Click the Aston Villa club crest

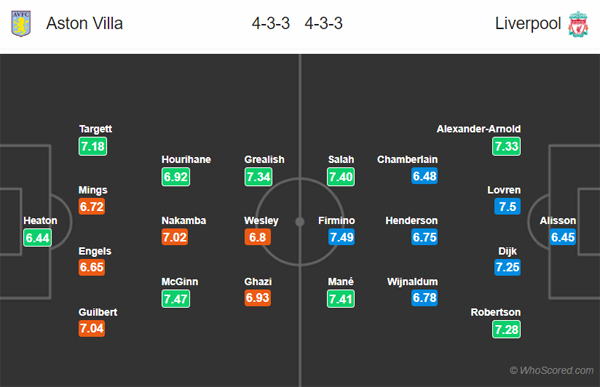tap(21, 24)
